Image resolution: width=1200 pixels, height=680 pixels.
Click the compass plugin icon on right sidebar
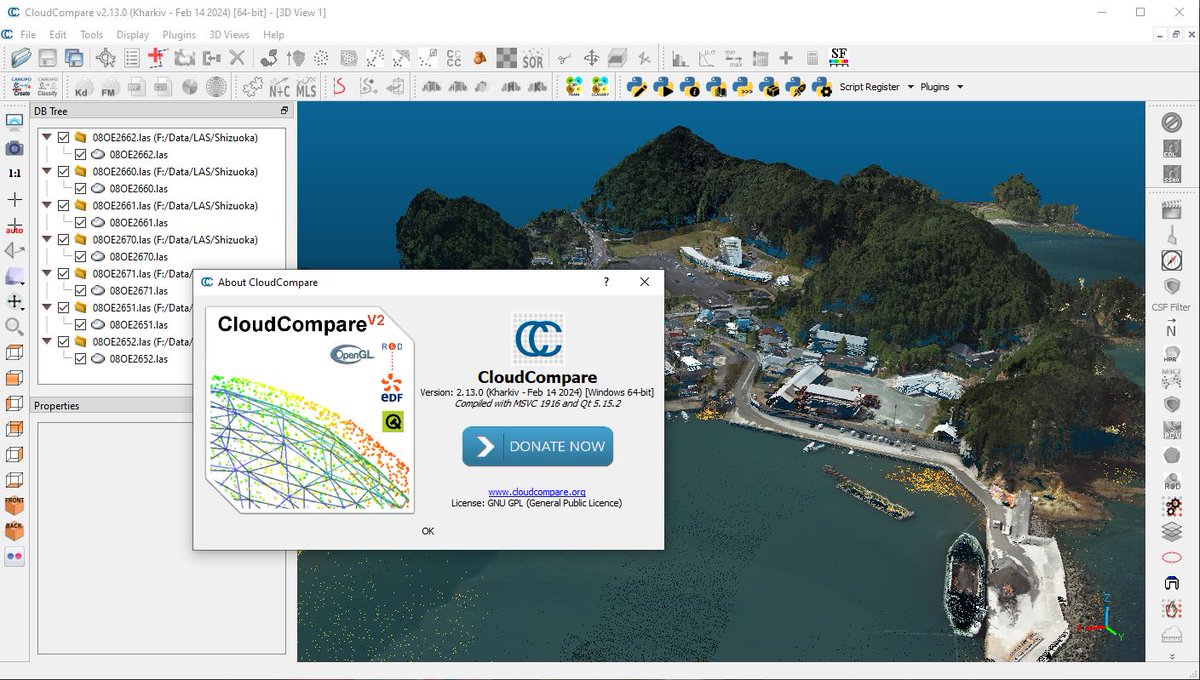point(1171,260)
